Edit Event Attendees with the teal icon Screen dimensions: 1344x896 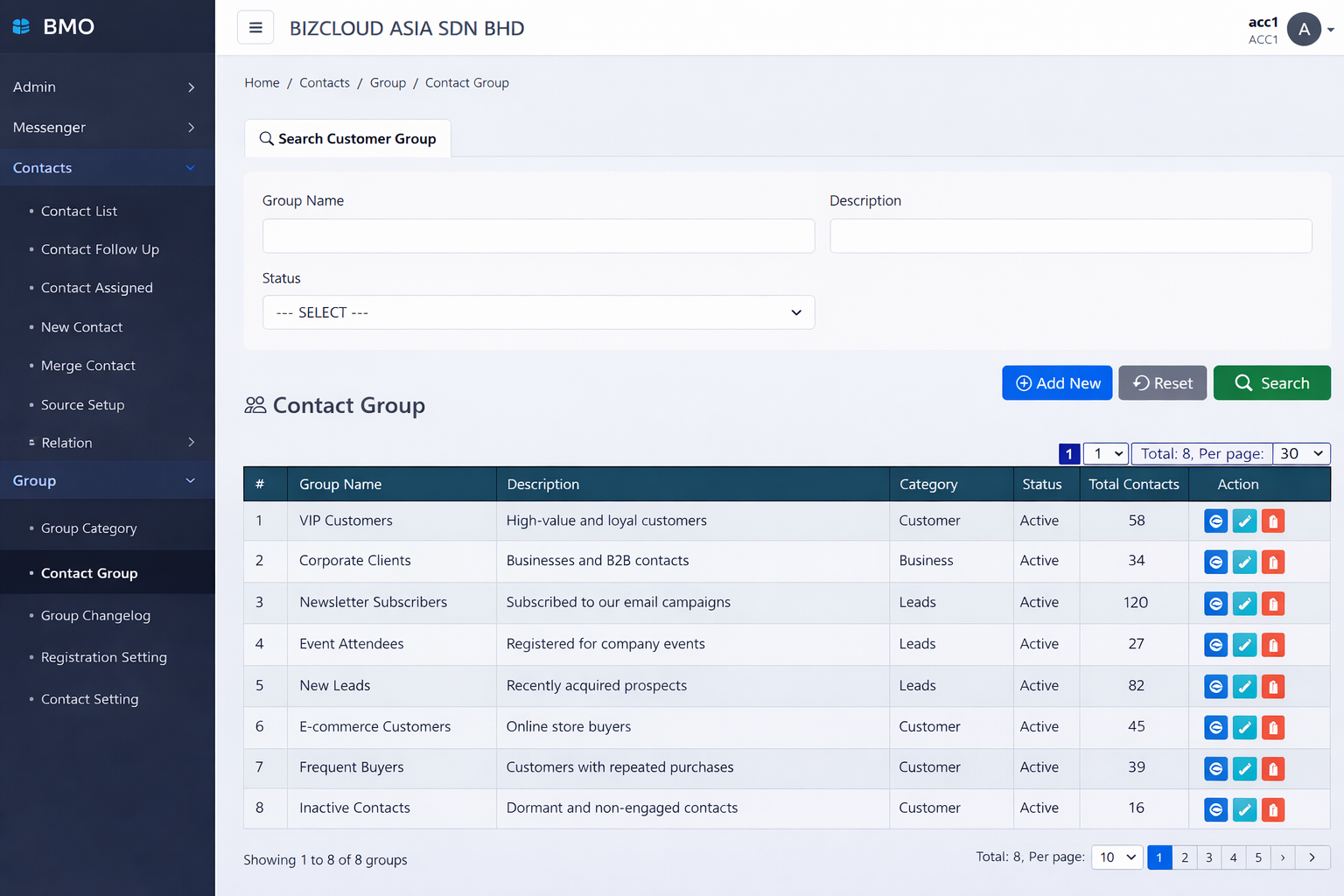point(1244,645)
